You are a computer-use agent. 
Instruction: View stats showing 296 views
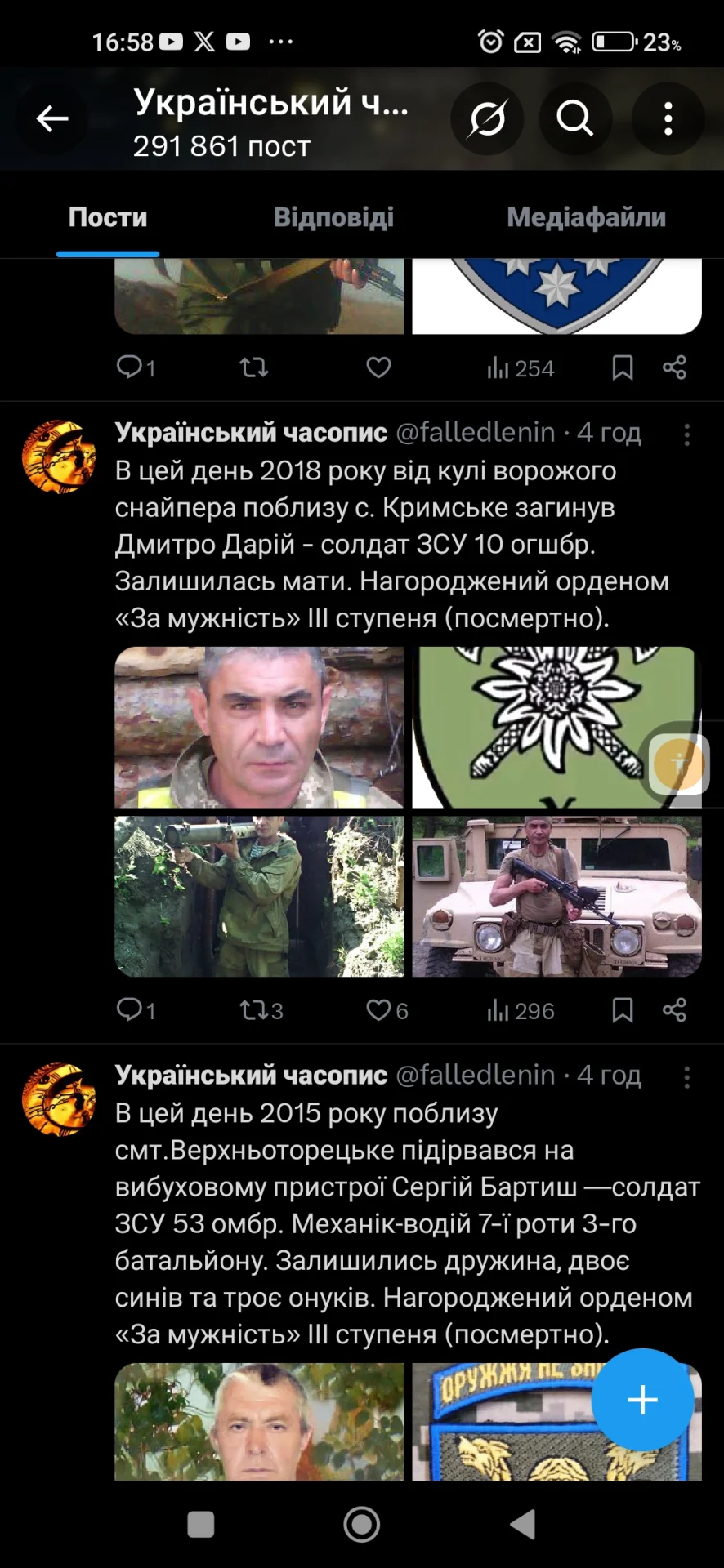(x=521, y=1011)
